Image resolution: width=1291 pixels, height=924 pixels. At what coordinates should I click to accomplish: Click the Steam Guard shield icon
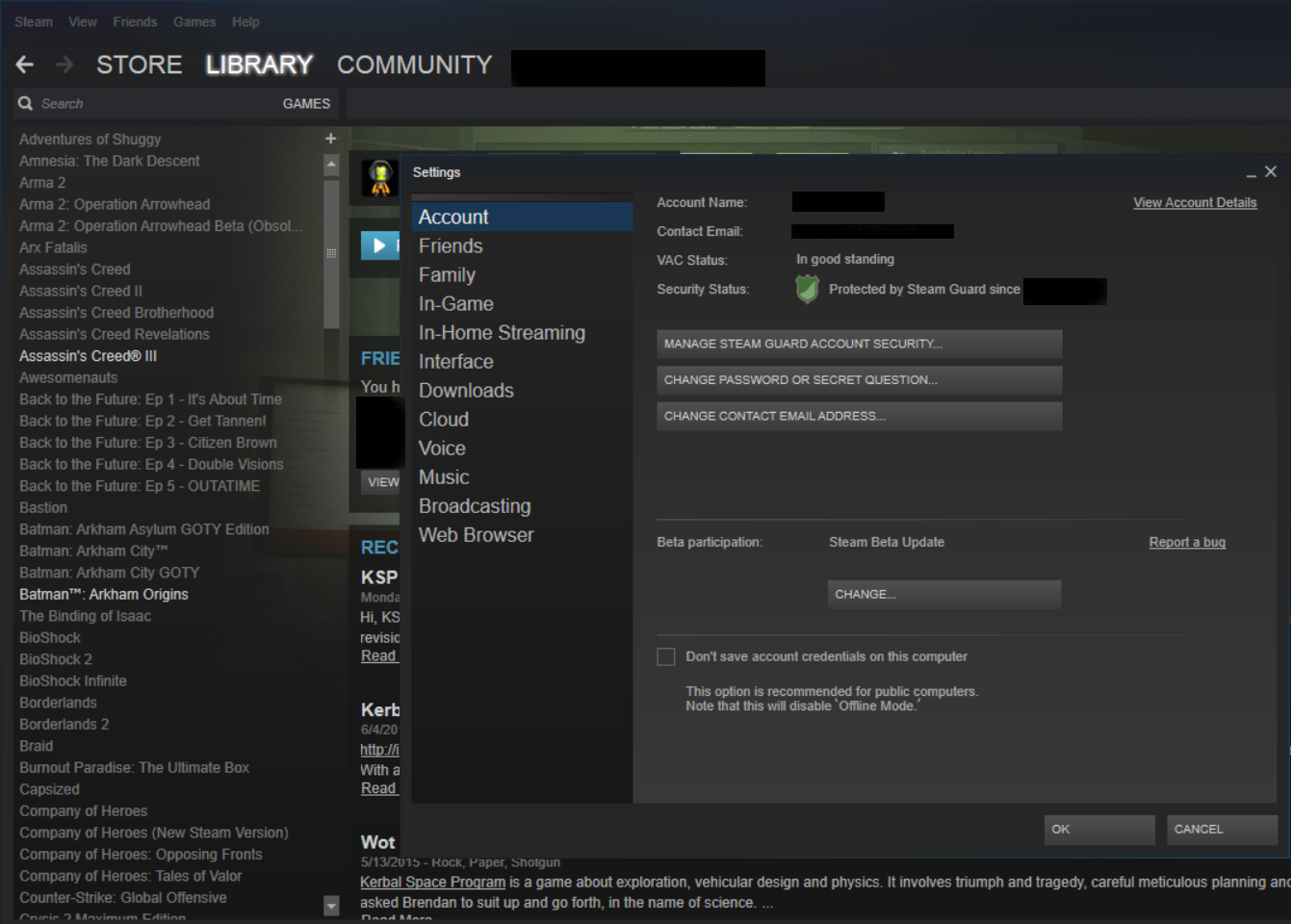(808, 289)
